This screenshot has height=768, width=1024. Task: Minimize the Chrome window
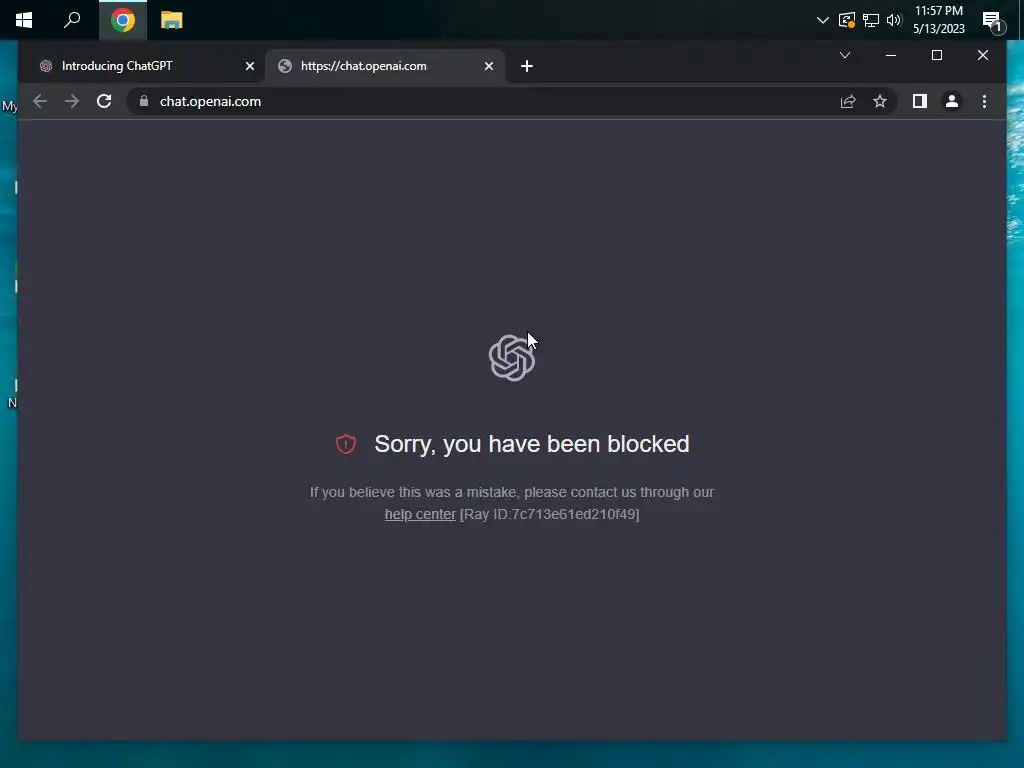(x=891, y=56)
